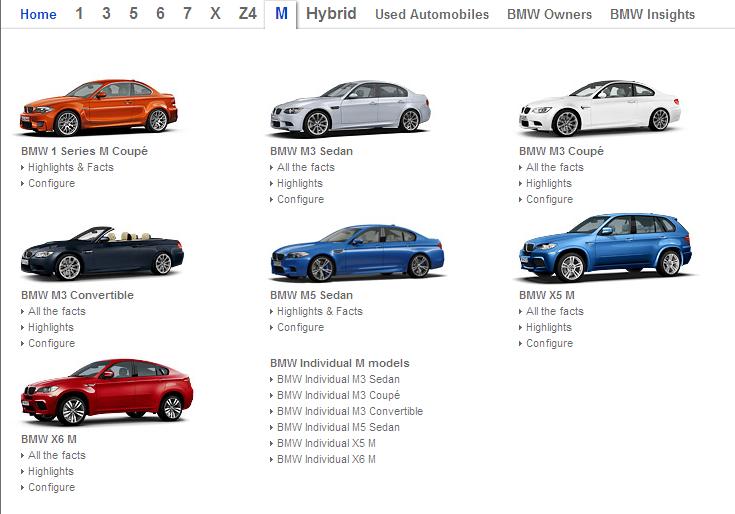
Task: Select the blue BMW M5 Sedan picture
Action: [x=356, y=253]
